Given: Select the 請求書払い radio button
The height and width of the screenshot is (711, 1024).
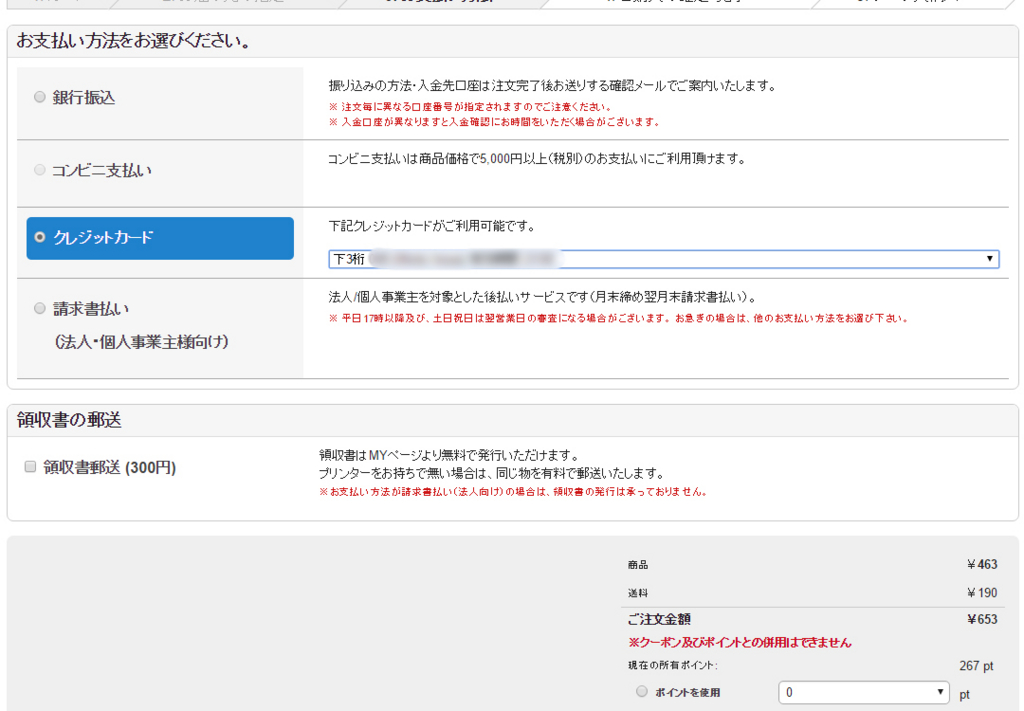Looking at the screenshot, I should point(40,308).
